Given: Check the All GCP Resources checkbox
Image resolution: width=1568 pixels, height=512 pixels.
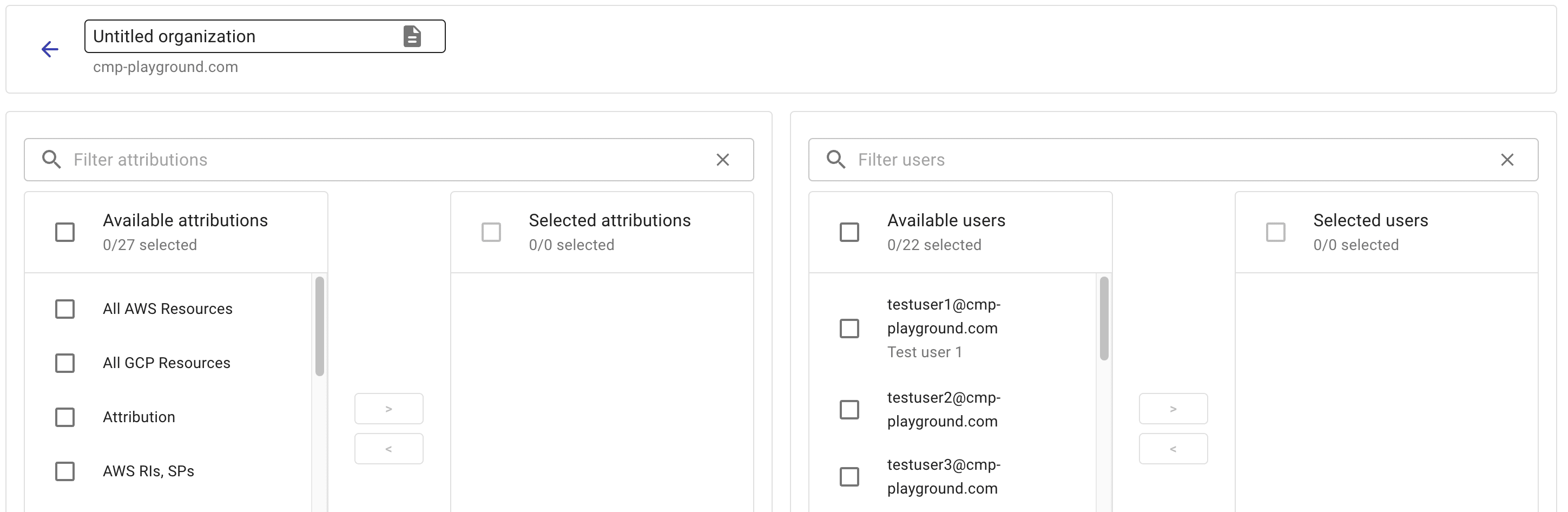Looking at the screenshot, I should pyautogui.click(x=65, y=364).
